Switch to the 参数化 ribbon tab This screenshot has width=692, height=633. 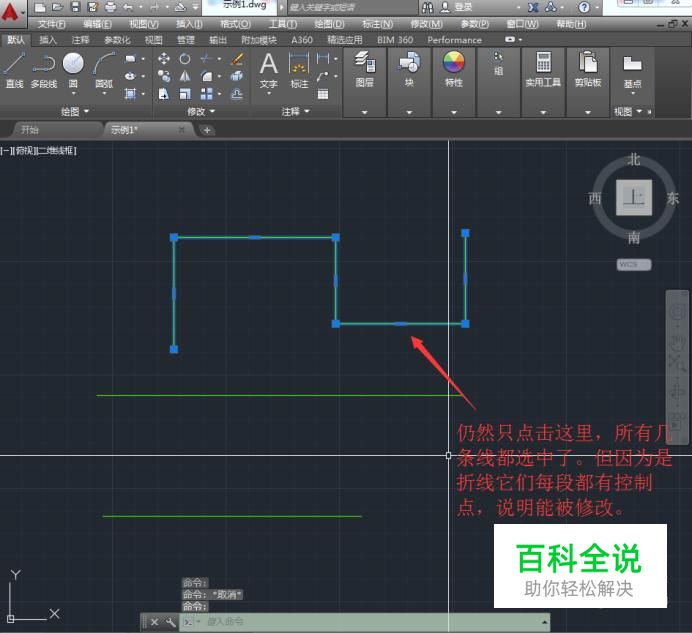pyautogui.click(x=117, y=40)
